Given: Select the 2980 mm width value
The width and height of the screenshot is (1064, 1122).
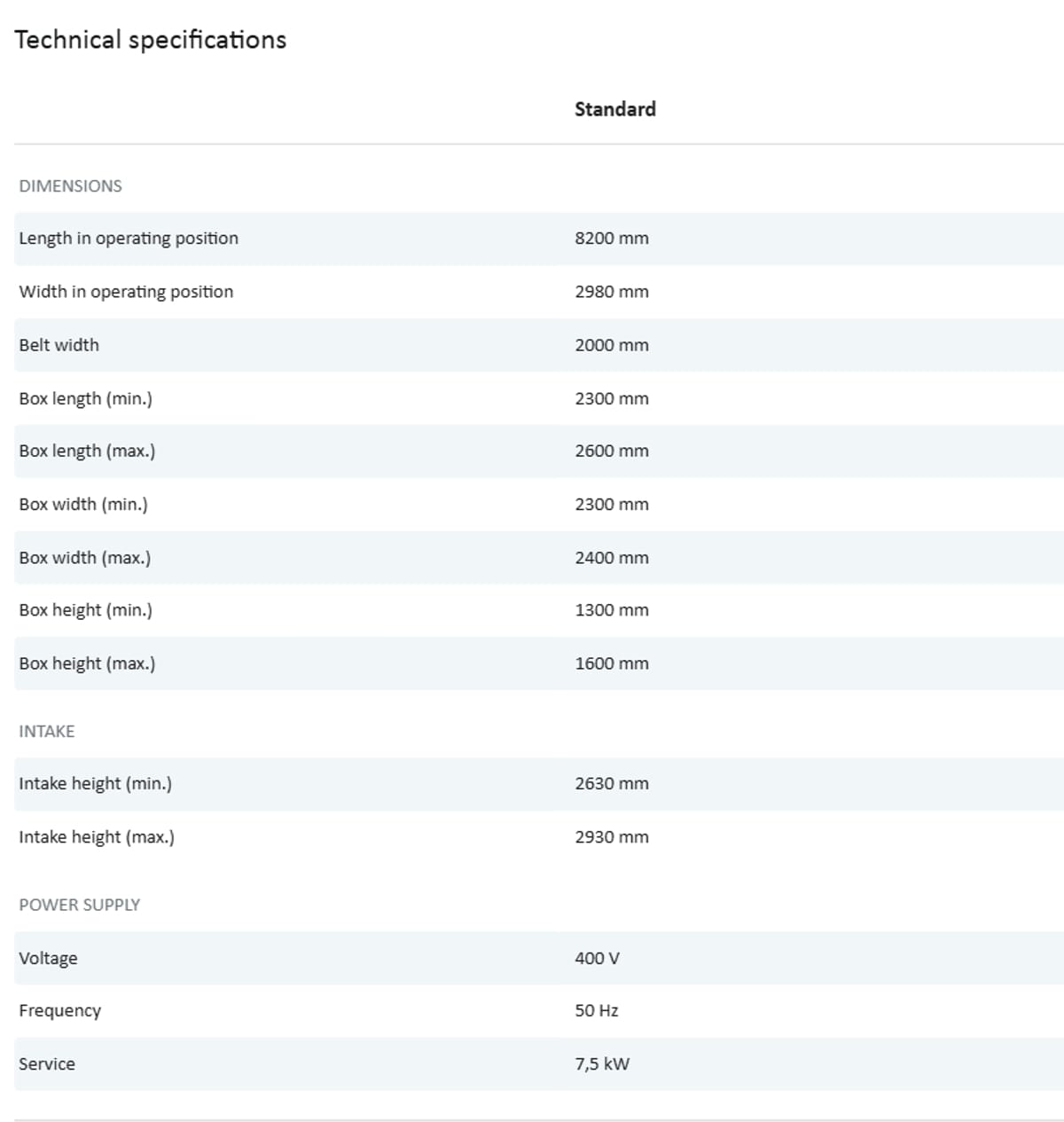Looking at the screenshot, I should click(611, 292).
